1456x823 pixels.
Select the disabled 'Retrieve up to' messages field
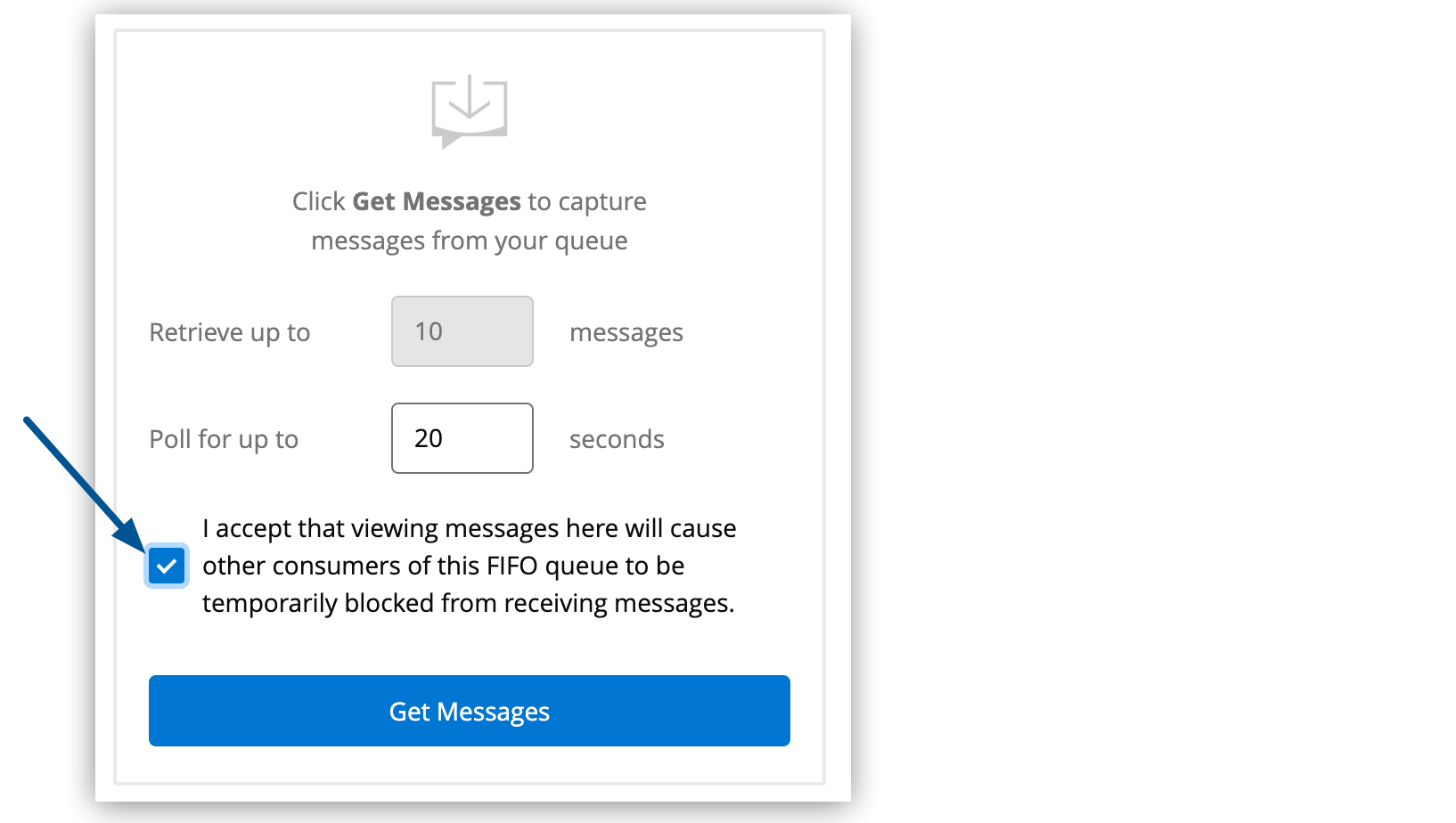pyautogui.click(x=462, y=330)
